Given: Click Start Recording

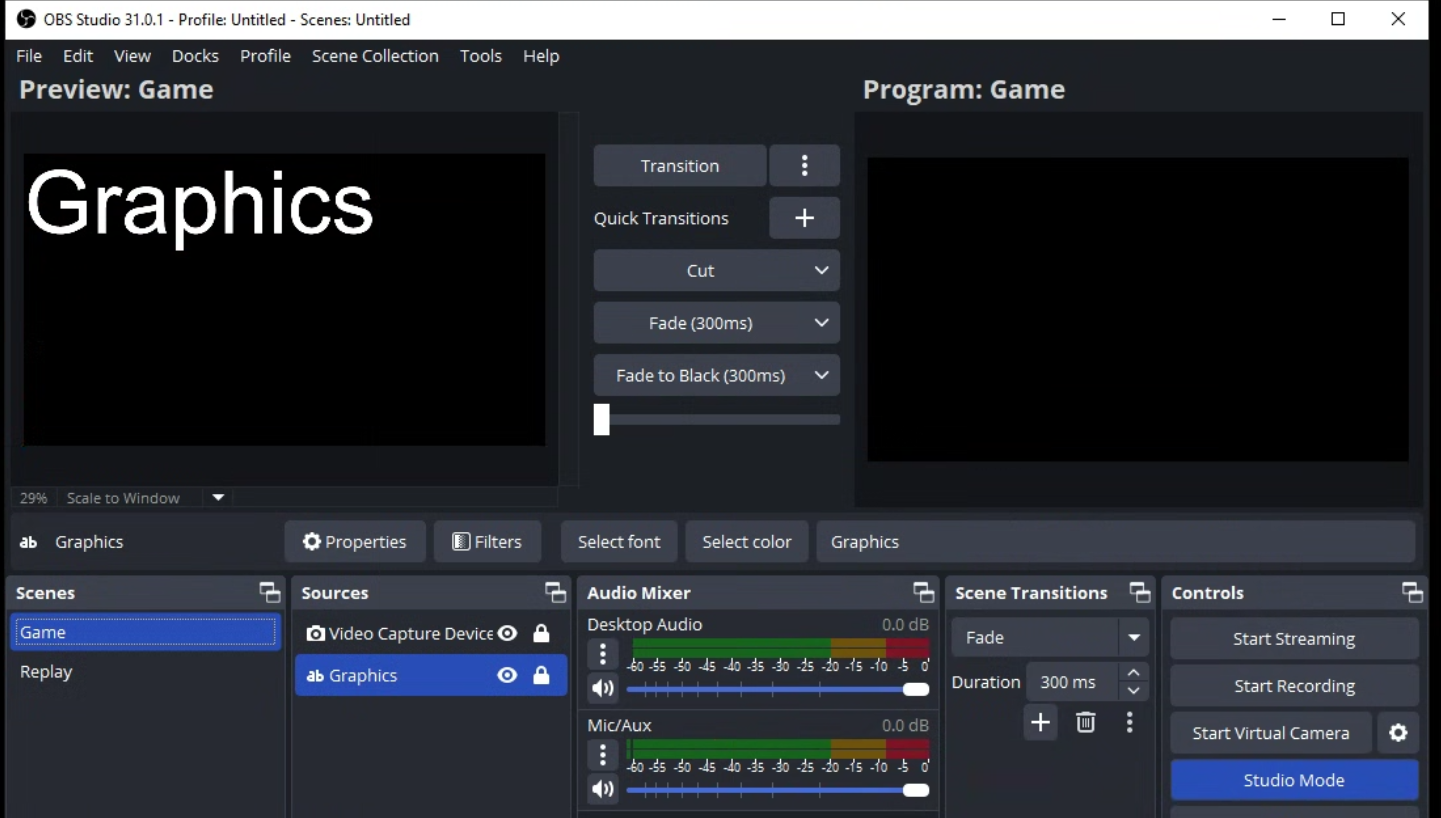Looking at the screenshot, I should [x=1294, y=686].
